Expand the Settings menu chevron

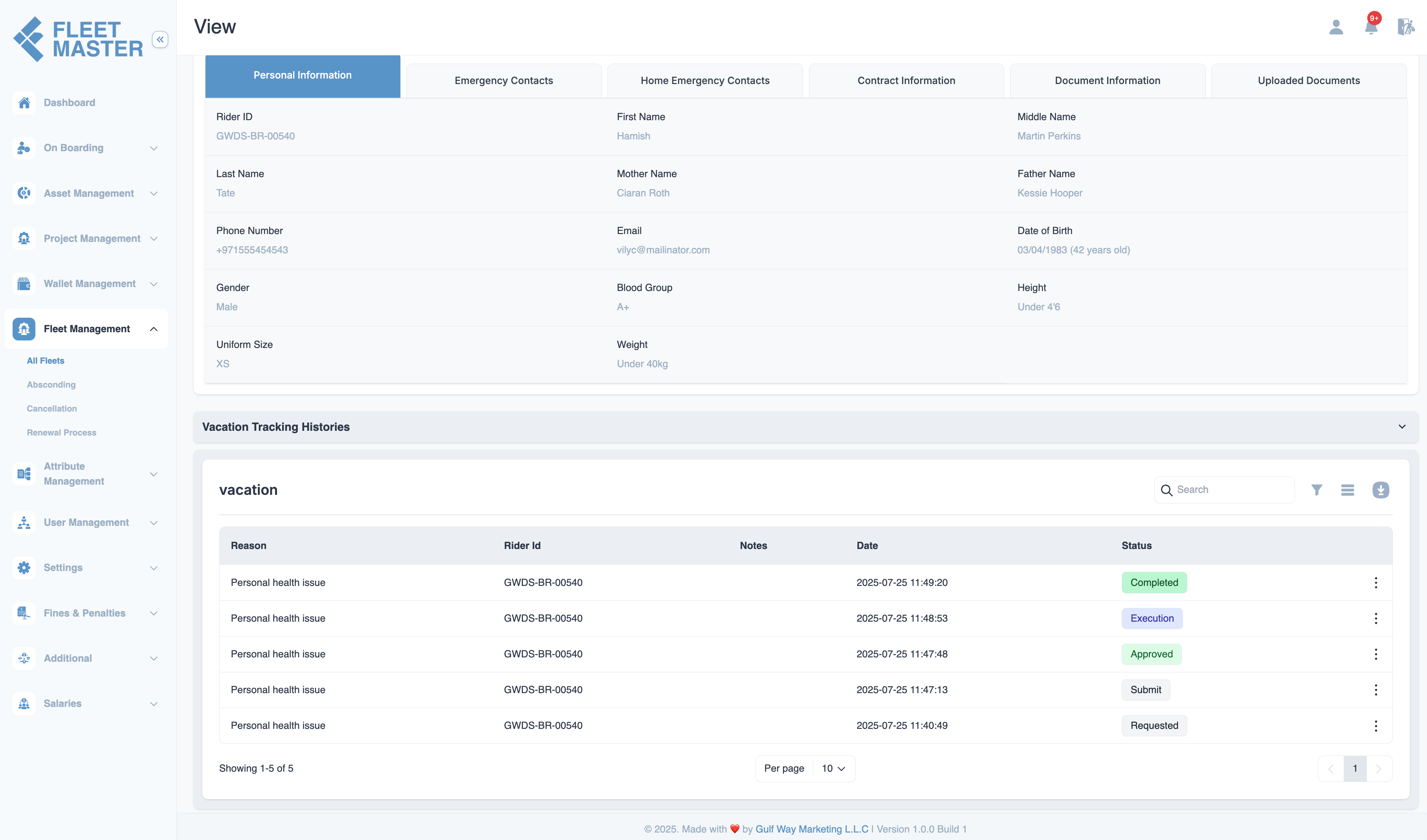tap(154, 568)
